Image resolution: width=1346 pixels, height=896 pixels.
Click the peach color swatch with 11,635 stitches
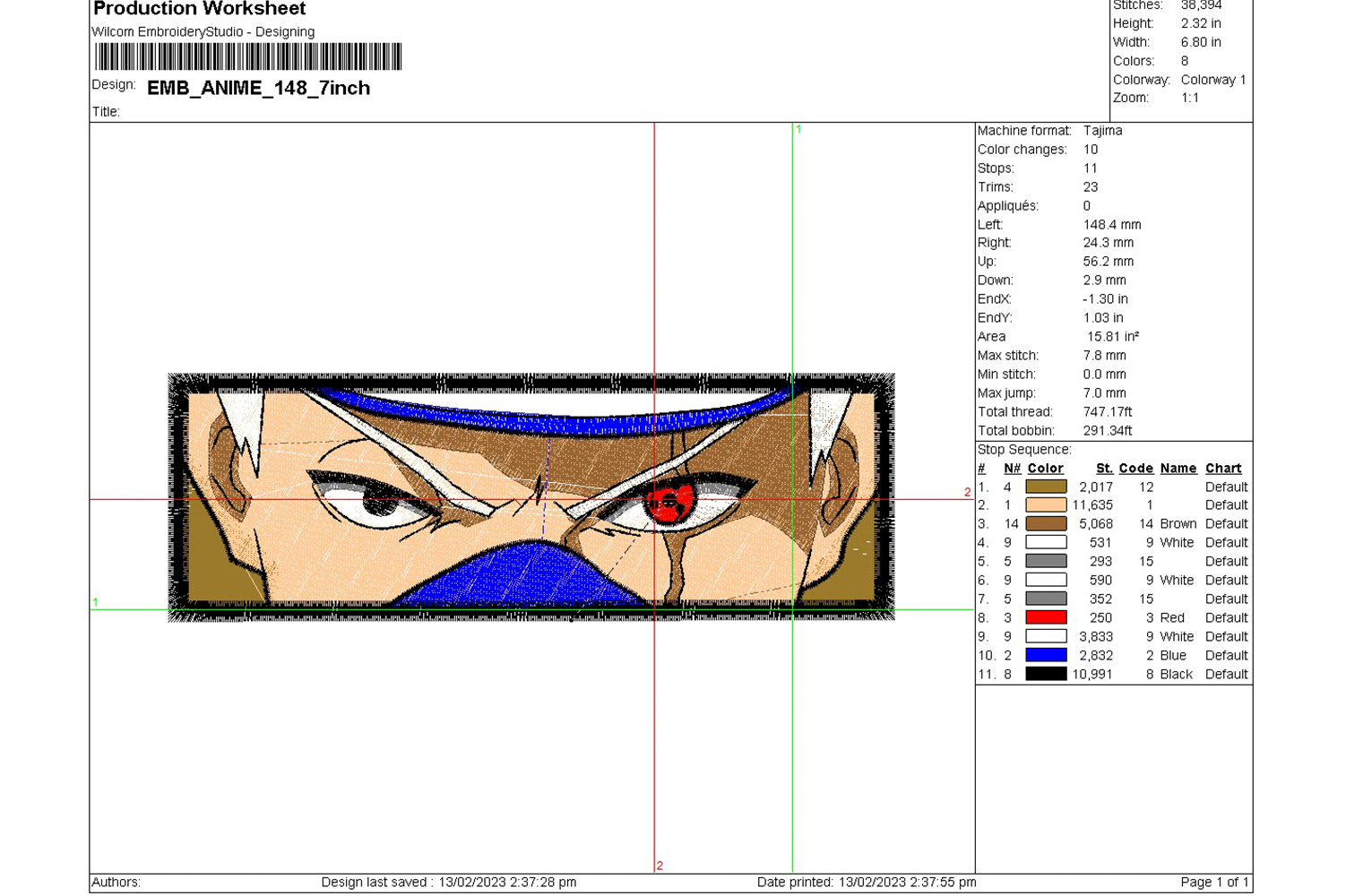coord(1046,505)
